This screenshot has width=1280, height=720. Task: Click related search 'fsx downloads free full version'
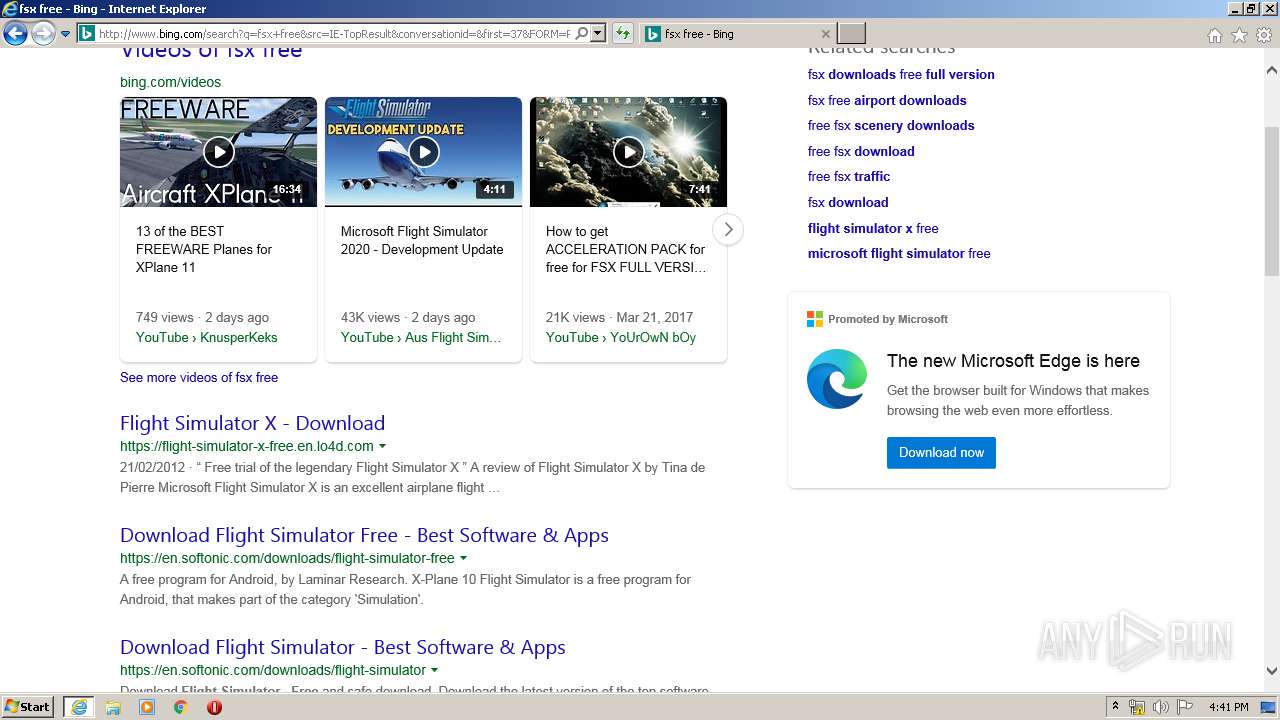pos(901,74)
